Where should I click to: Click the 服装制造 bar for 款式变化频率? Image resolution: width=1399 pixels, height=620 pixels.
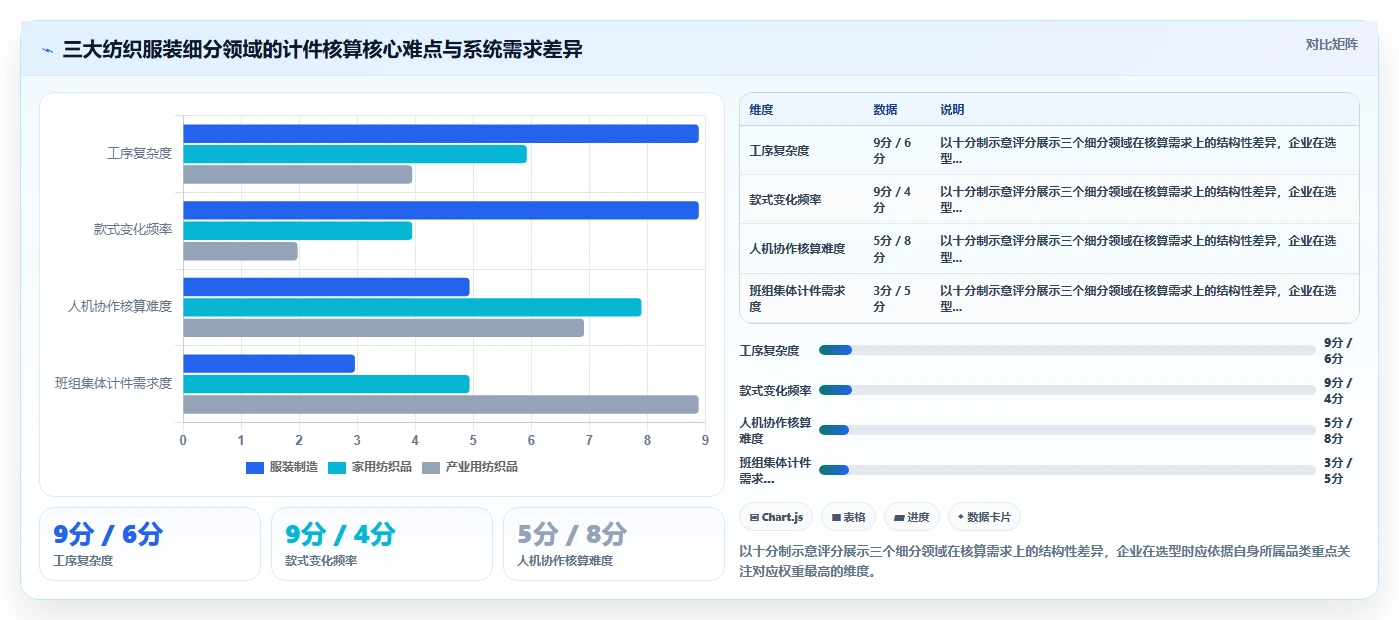(x=440, y=210)
